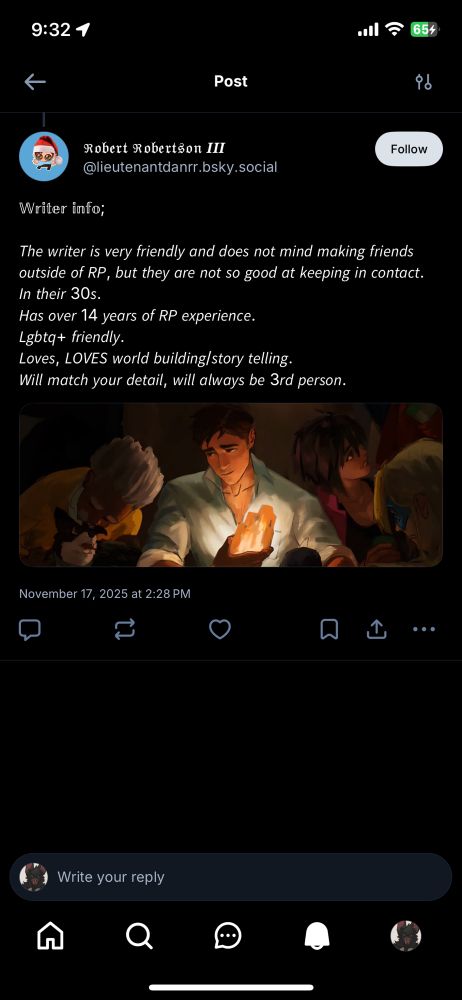The image size is (462, 1000).
Task: Focus the Write your reply field
Action: (231, 877)
